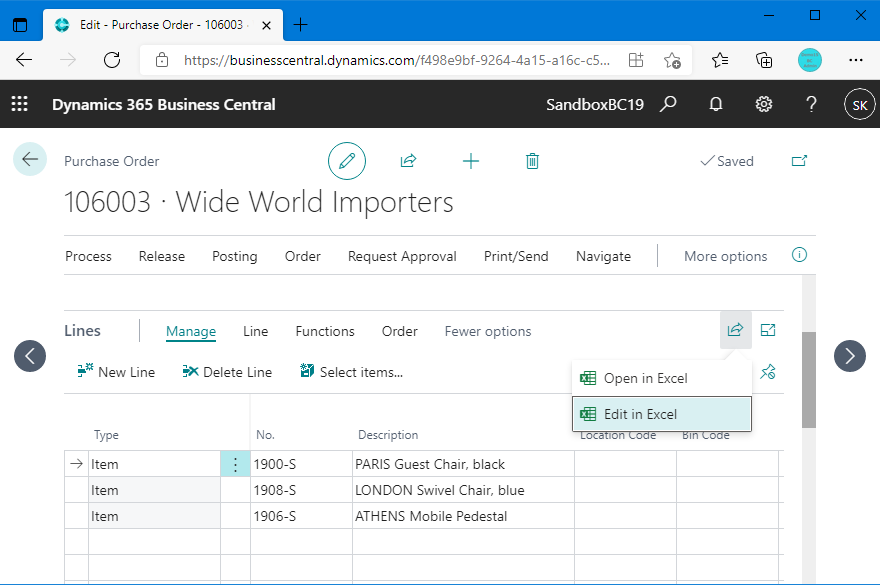This screenshot has width=880, height=585.
Task: Click the search magnifier icon
Action: click(668, 104)
